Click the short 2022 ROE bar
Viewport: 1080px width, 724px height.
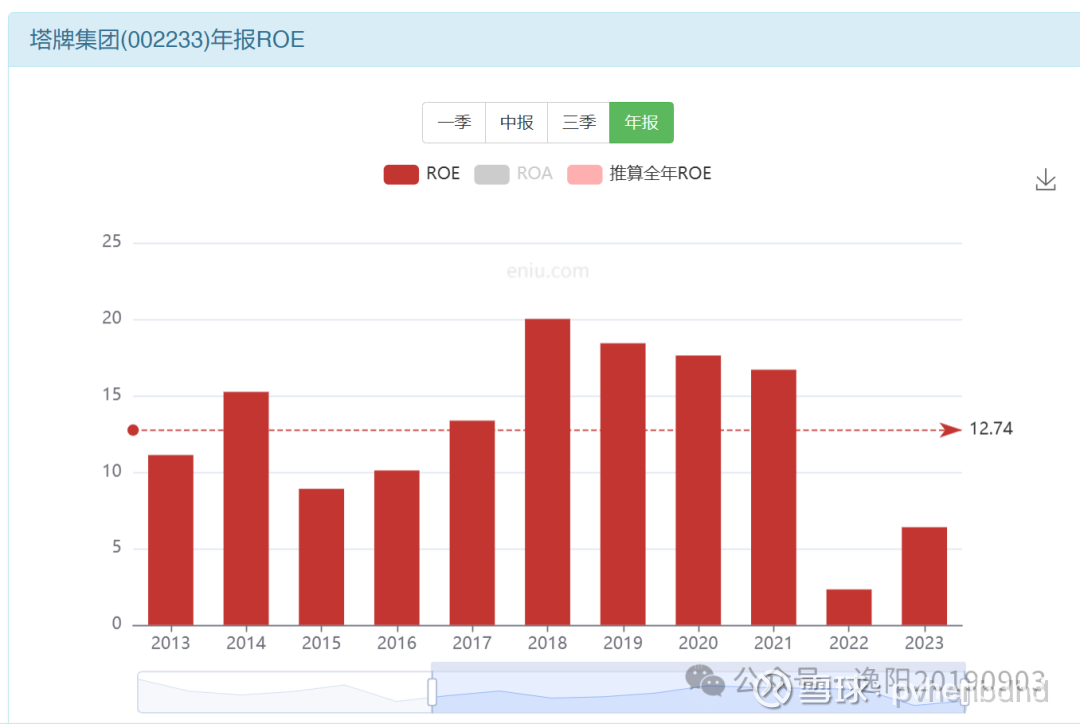click(849, 608)
